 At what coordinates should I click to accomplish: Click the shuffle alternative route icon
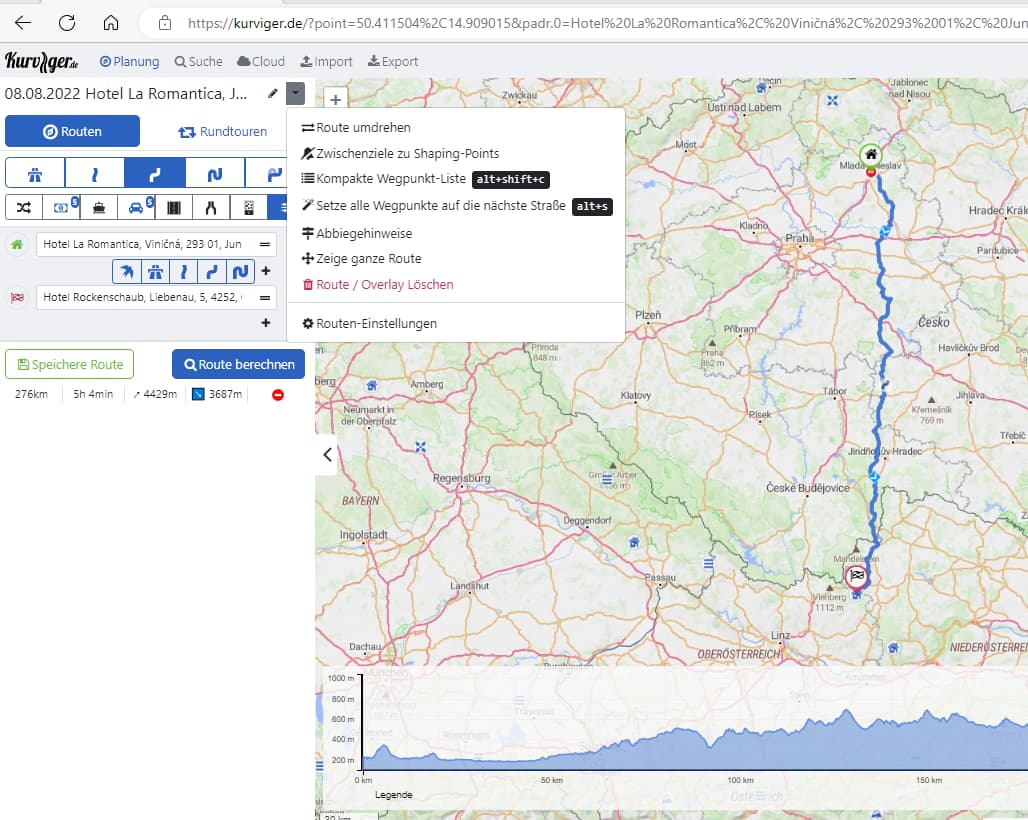click(24, 208)
